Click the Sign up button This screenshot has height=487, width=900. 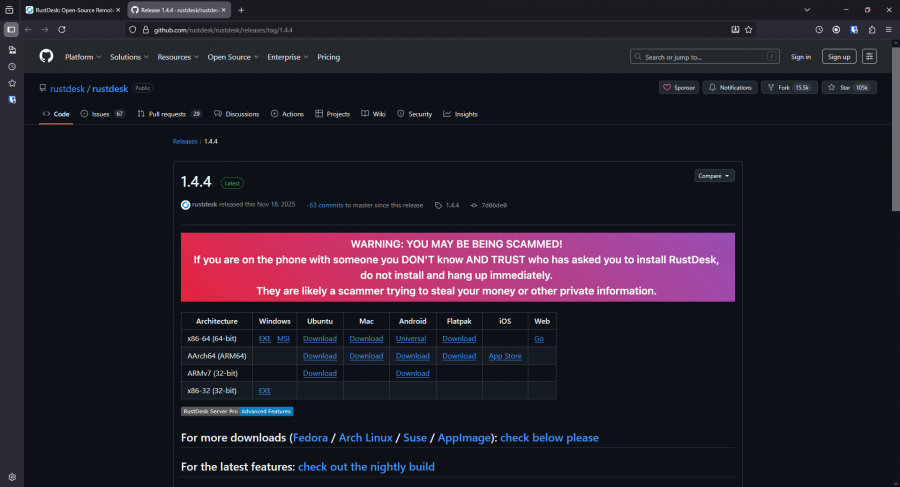[839, 56]
